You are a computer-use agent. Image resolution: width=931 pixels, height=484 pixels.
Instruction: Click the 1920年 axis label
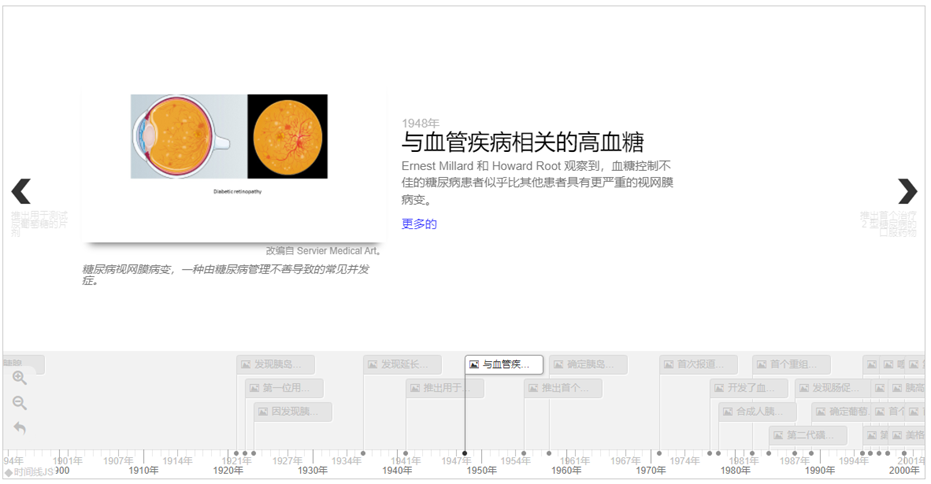click(228, 470)
